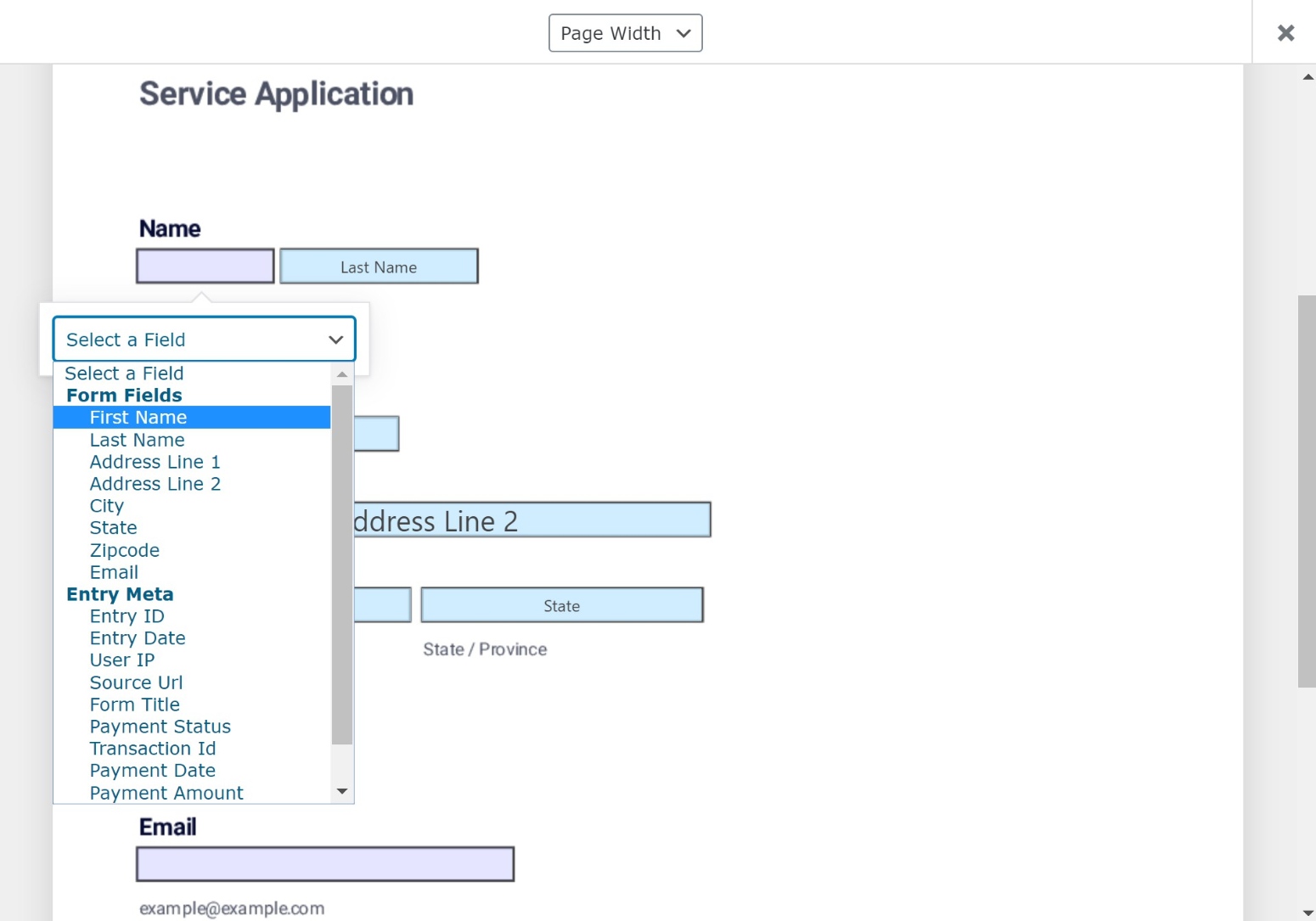
Task: Pick Zipcode field option
Action: pyautogui.click(x=125, y=550)
